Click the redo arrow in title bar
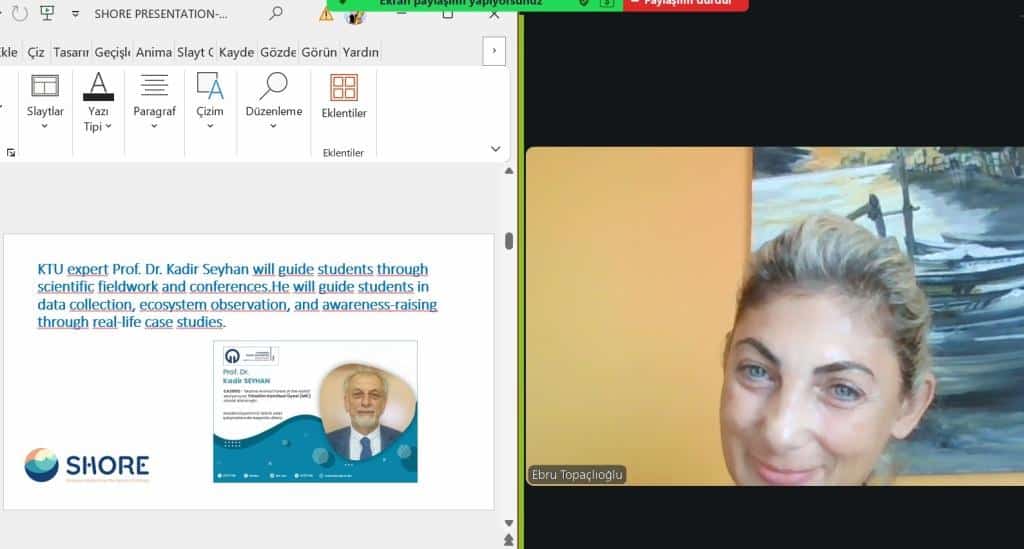This screenshot has width=1024, height=549. (x=17, y=14)
